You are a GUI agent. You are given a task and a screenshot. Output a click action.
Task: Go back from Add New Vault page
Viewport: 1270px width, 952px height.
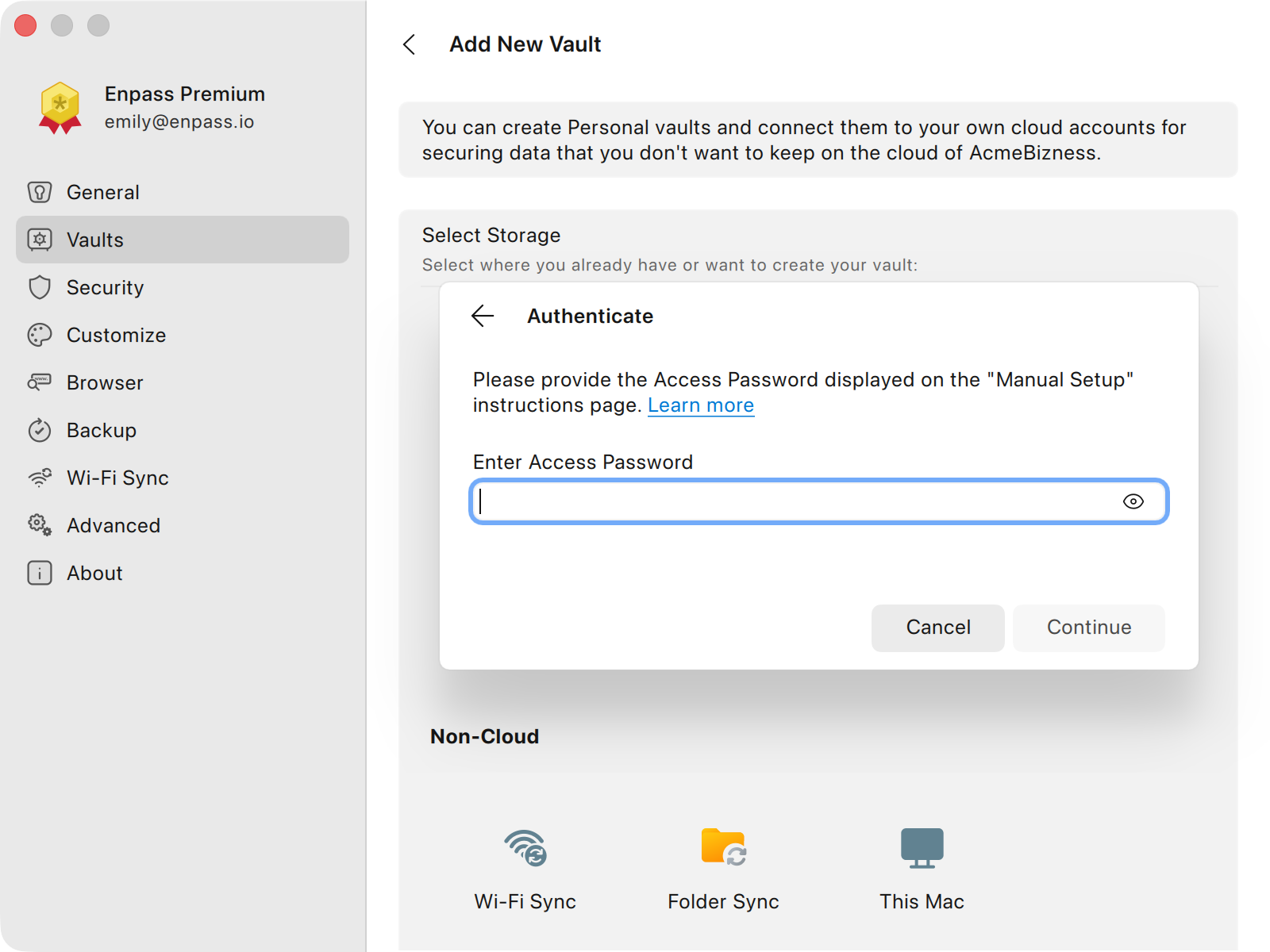tap(410, 44)
